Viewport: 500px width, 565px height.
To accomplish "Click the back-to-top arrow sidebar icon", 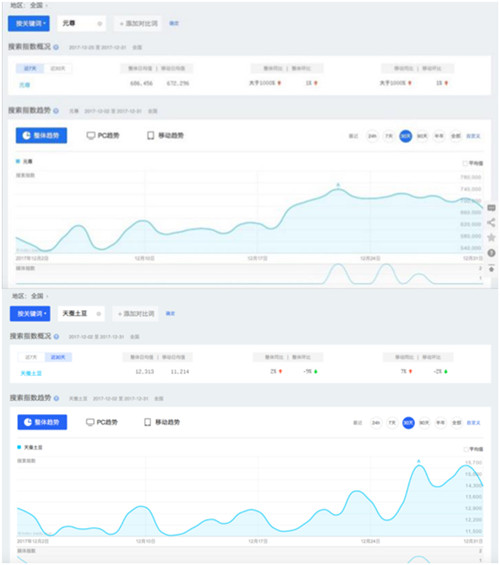I will point(491,268).
